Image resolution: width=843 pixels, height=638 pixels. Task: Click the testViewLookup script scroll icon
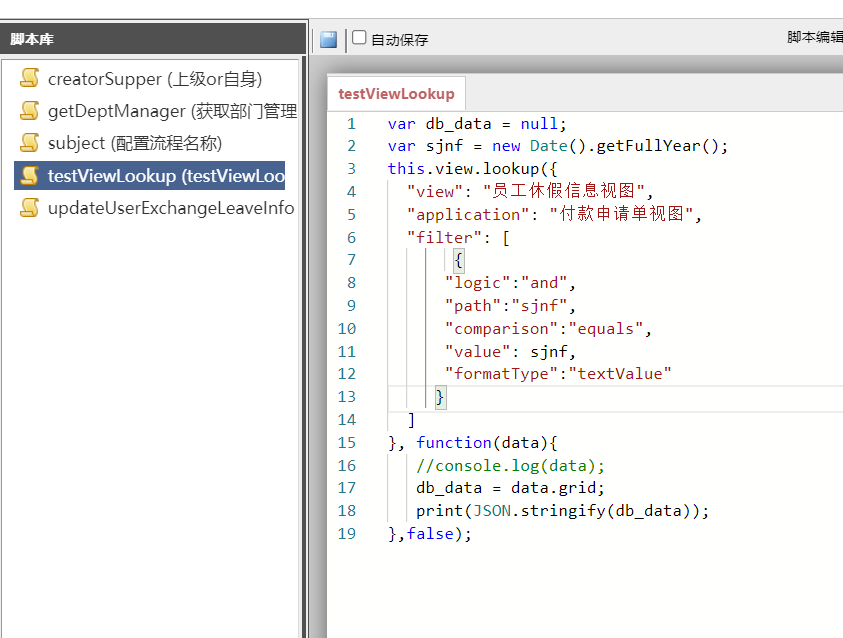point(30,176)
